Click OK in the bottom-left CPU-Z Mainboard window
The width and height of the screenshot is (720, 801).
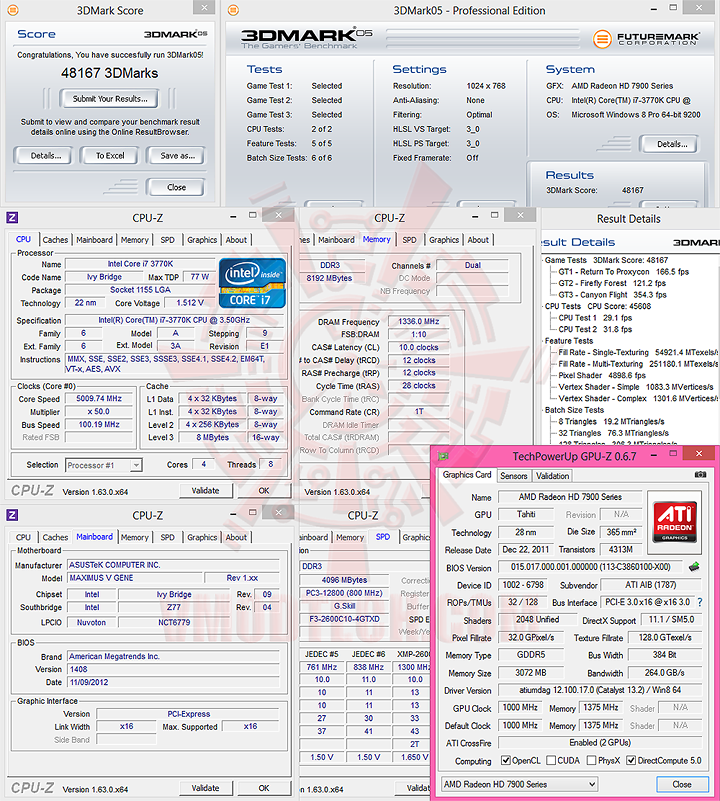(x=264, y=788)
